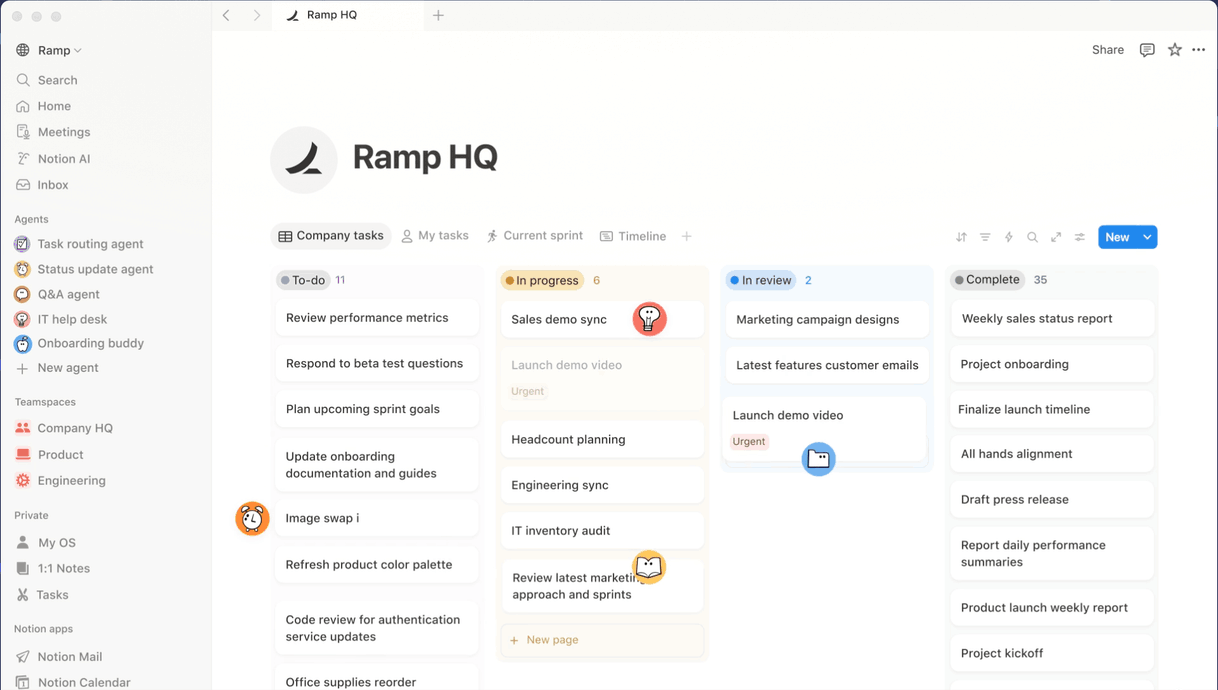Add New page in In progress

pos(602,640)
